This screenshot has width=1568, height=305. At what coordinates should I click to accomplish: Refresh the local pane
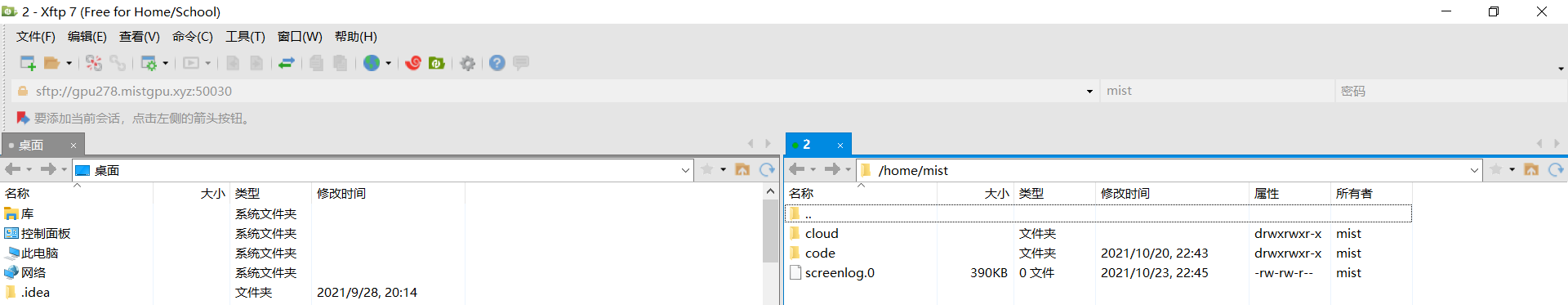click(767, 169)
